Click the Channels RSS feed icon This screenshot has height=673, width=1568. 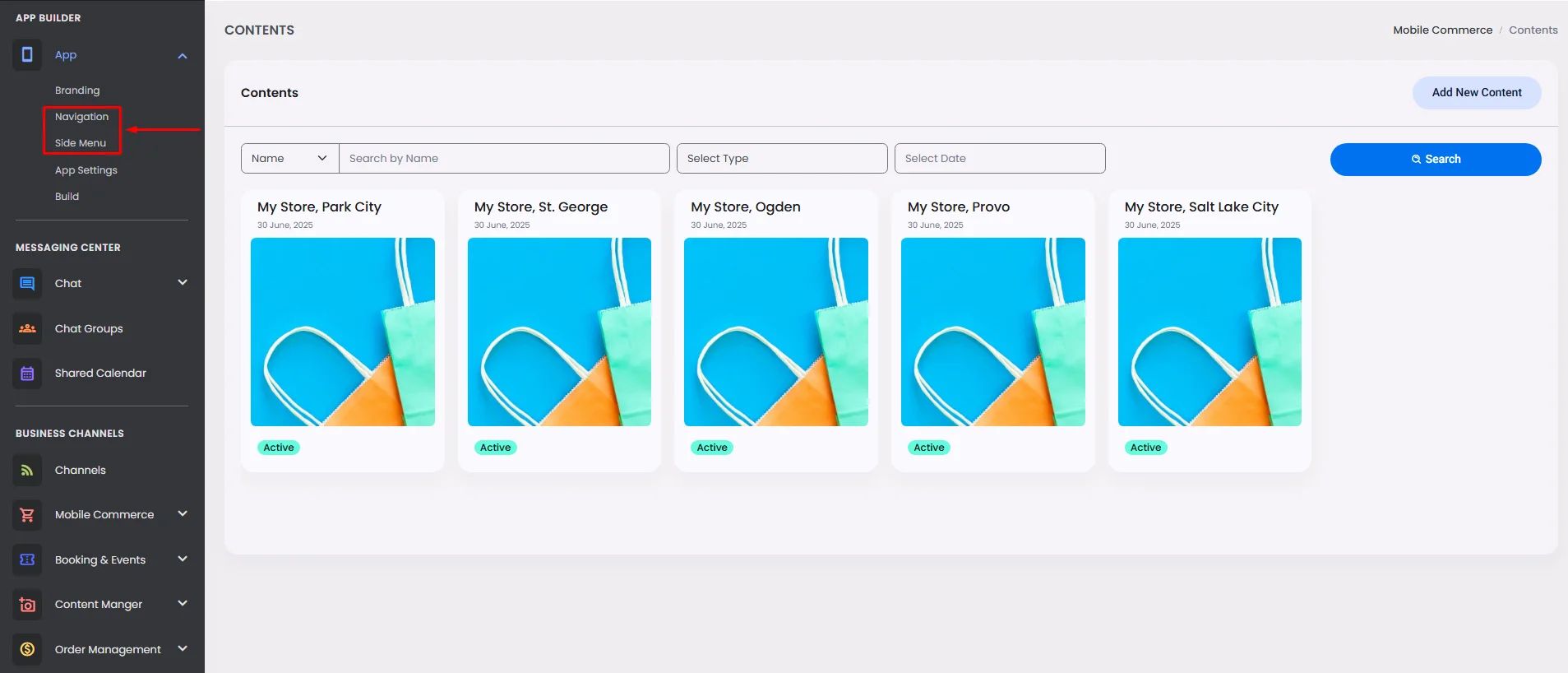click(27, 471)
